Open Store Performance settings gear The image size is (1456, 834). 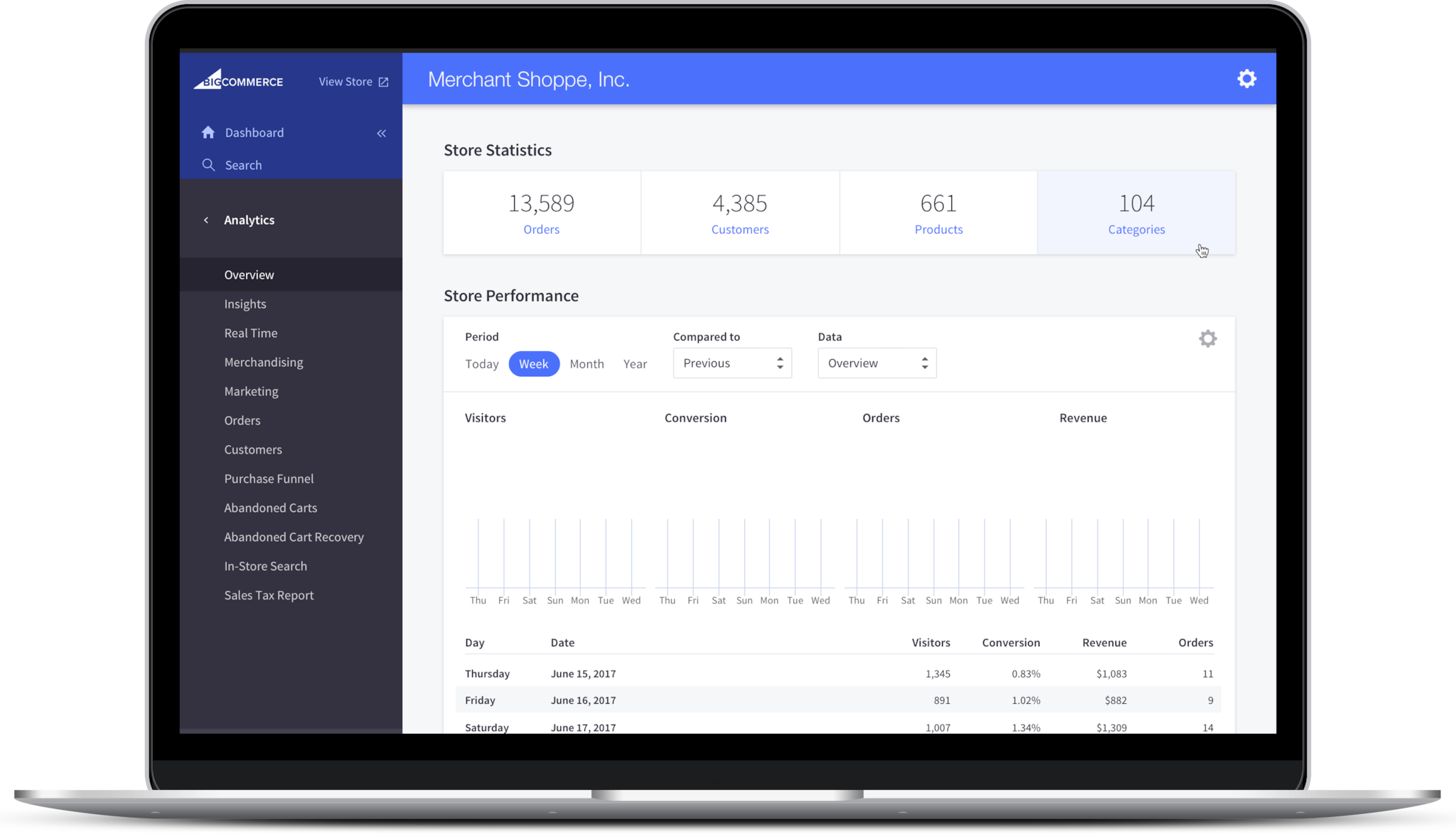(1208, 338)
